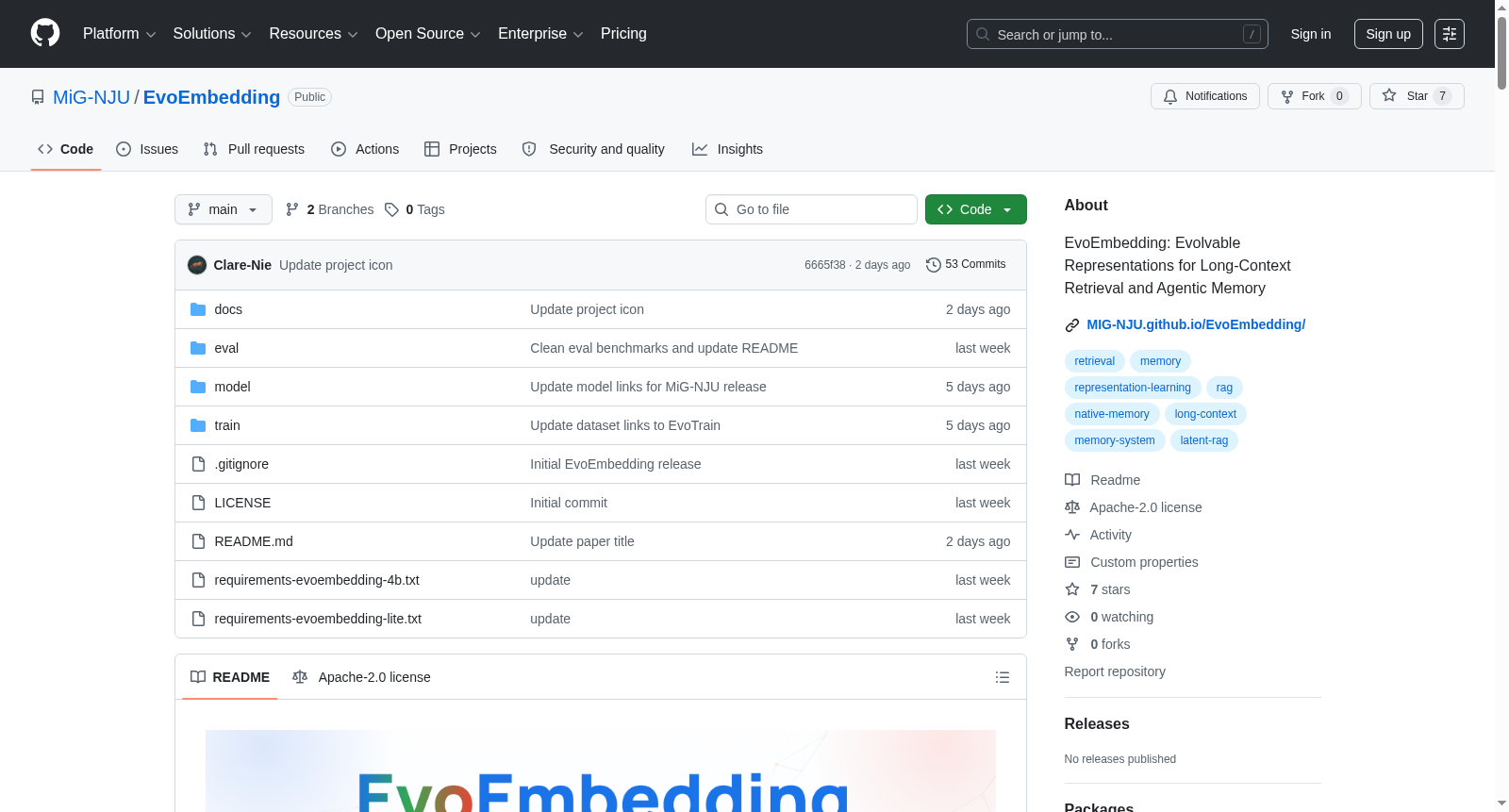Viewport: 1509px width, 812px height.
Task: Open train folder
Action: coord(227,425)
